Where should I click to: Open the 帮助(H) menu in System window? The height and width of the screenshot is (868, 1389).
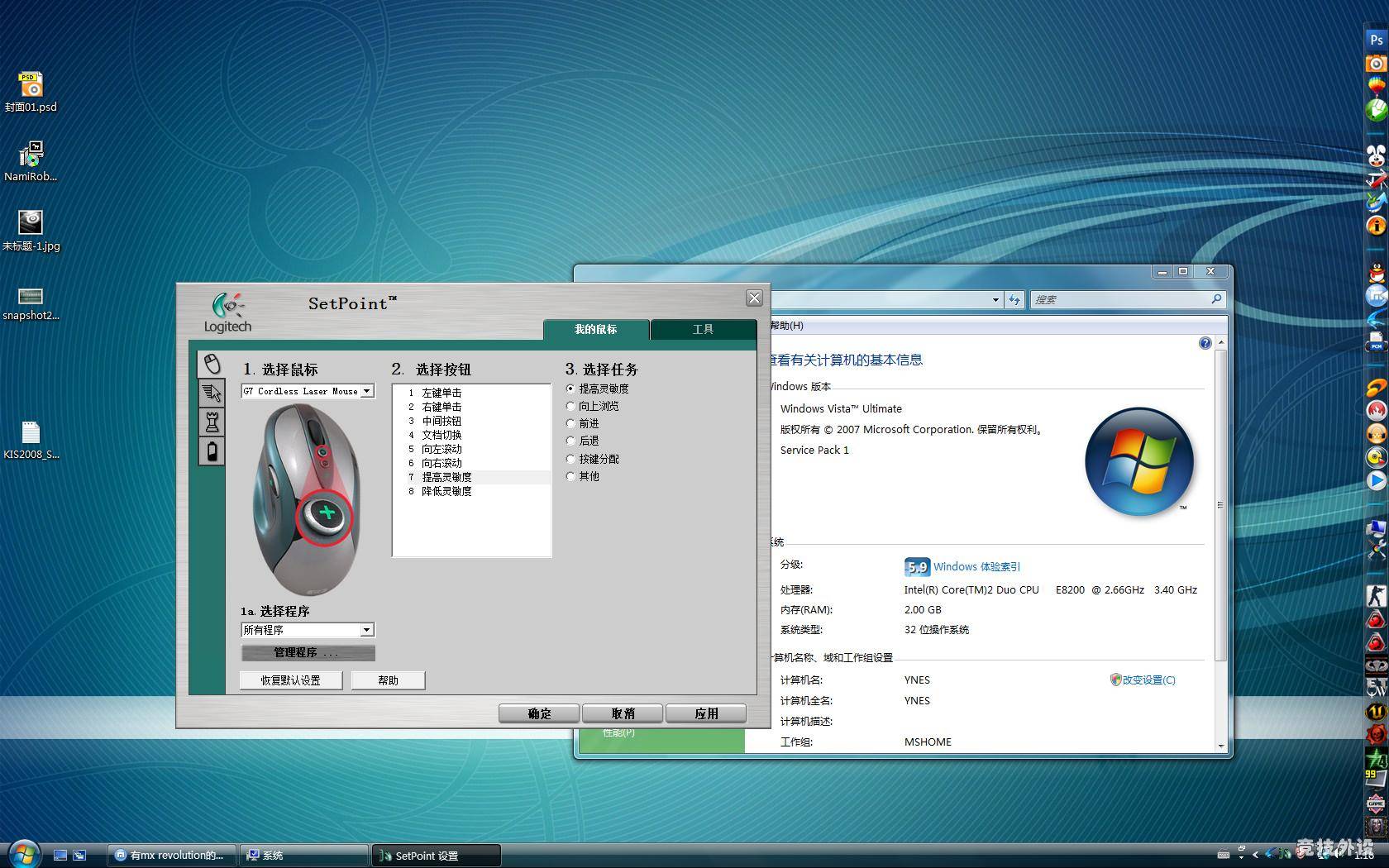tap(786, 326)
